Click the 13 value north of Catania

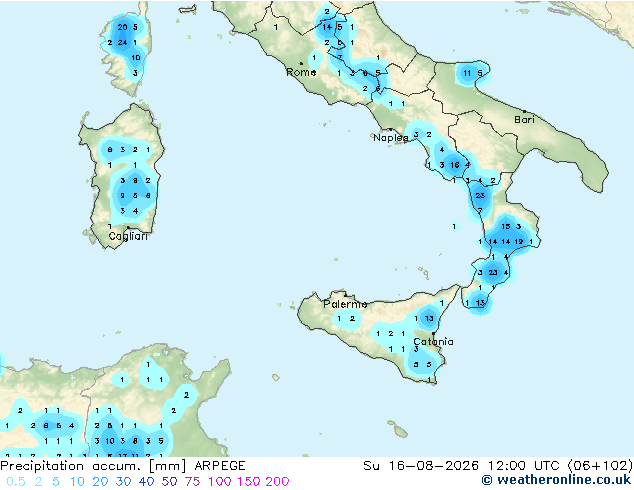429,319
